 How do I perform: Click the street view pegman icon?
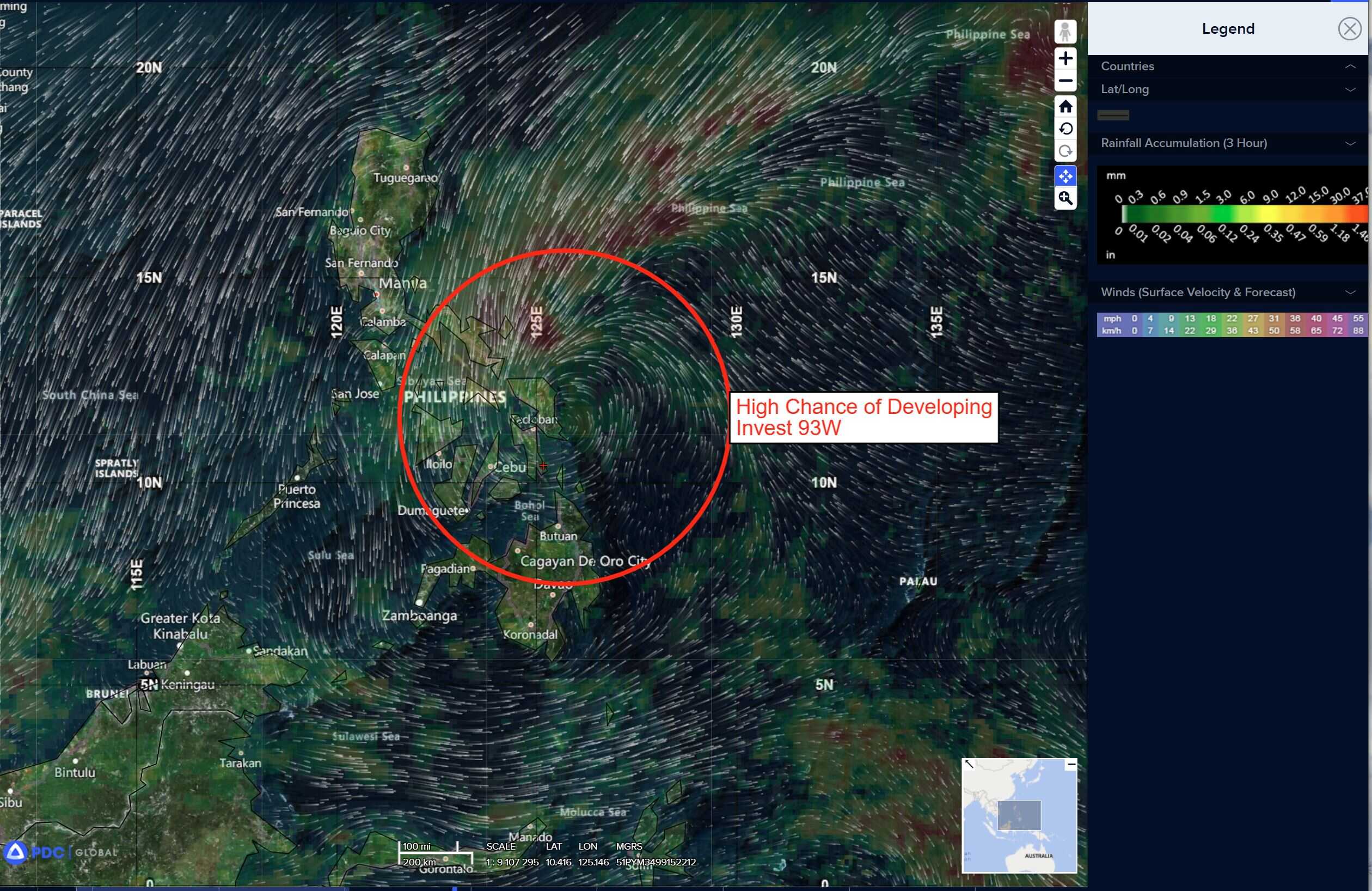pos(1065,32)
